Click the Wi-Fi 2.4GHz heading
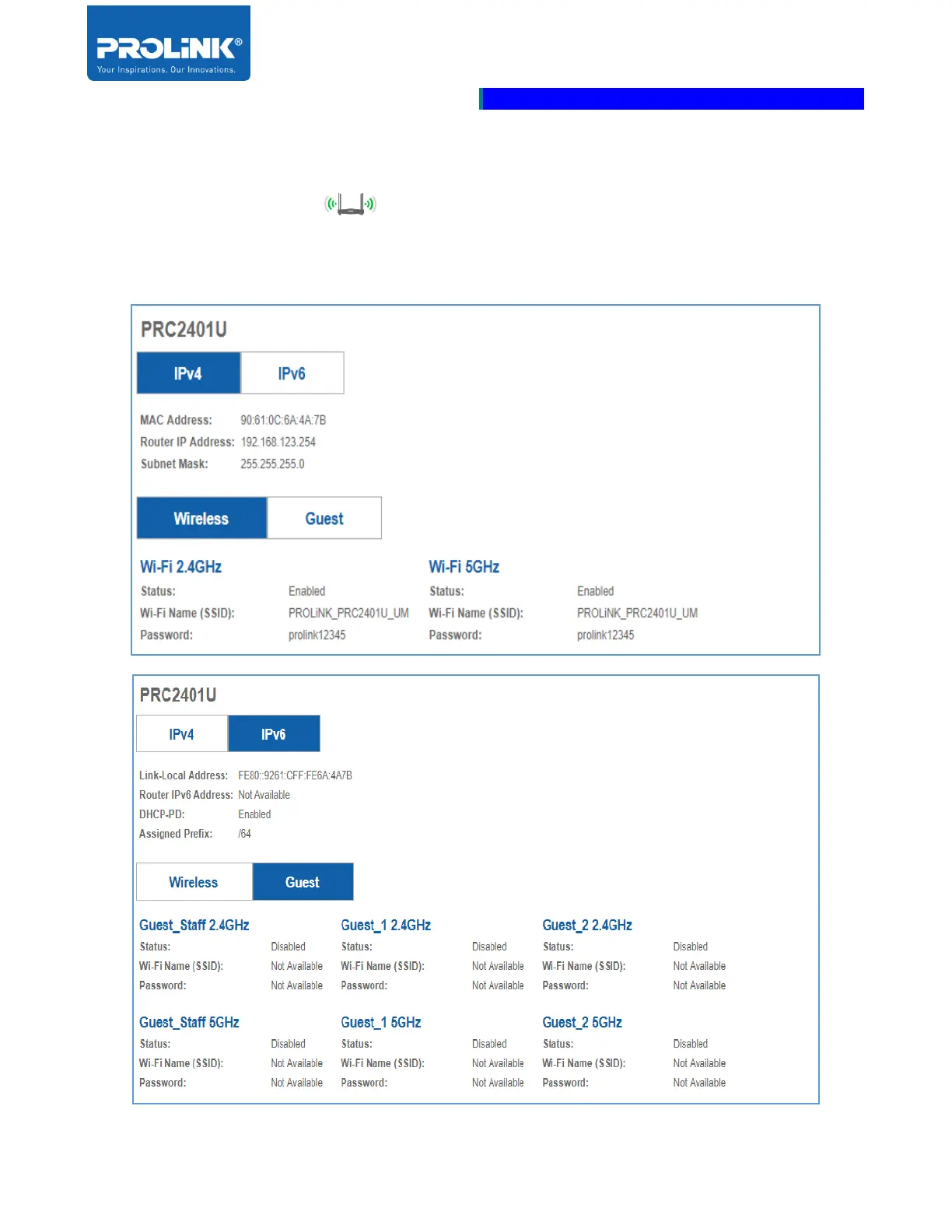This screenshot has width=952, height=1232. pyautogui.click(x=181, y=567)
